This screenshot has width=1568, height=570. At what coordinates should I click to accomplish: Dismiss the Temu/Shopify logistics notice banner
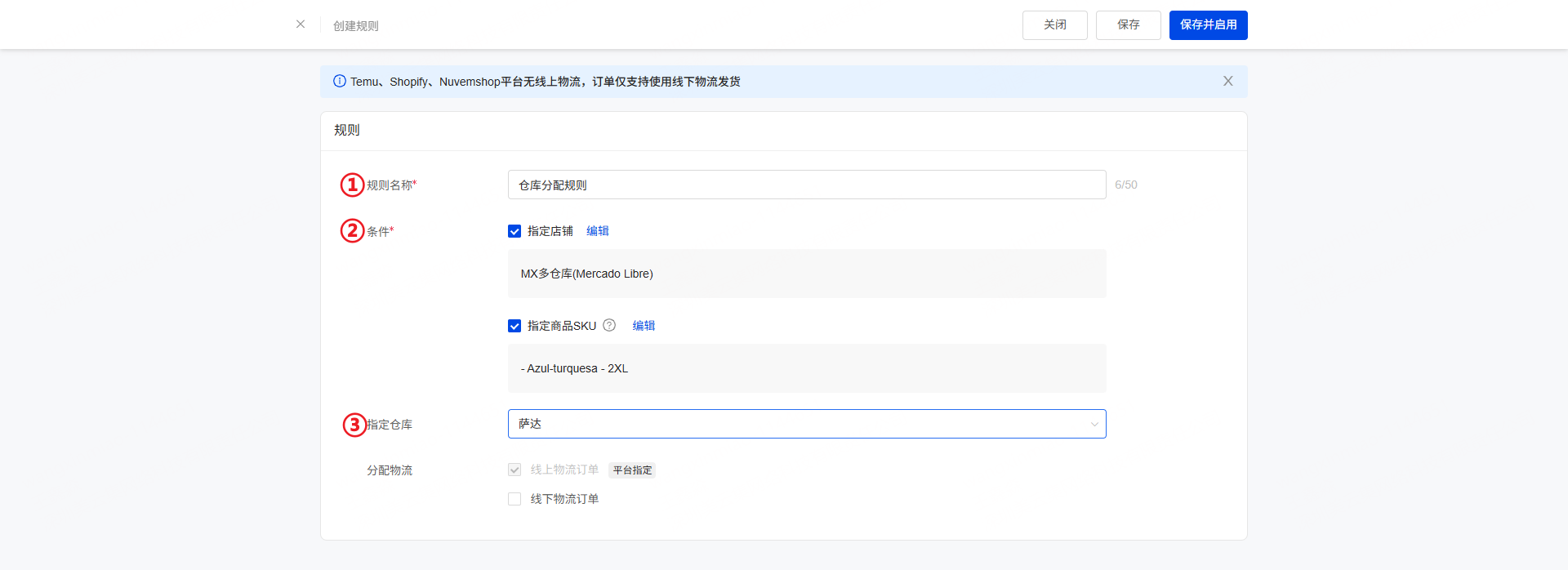coord(1227,82)
